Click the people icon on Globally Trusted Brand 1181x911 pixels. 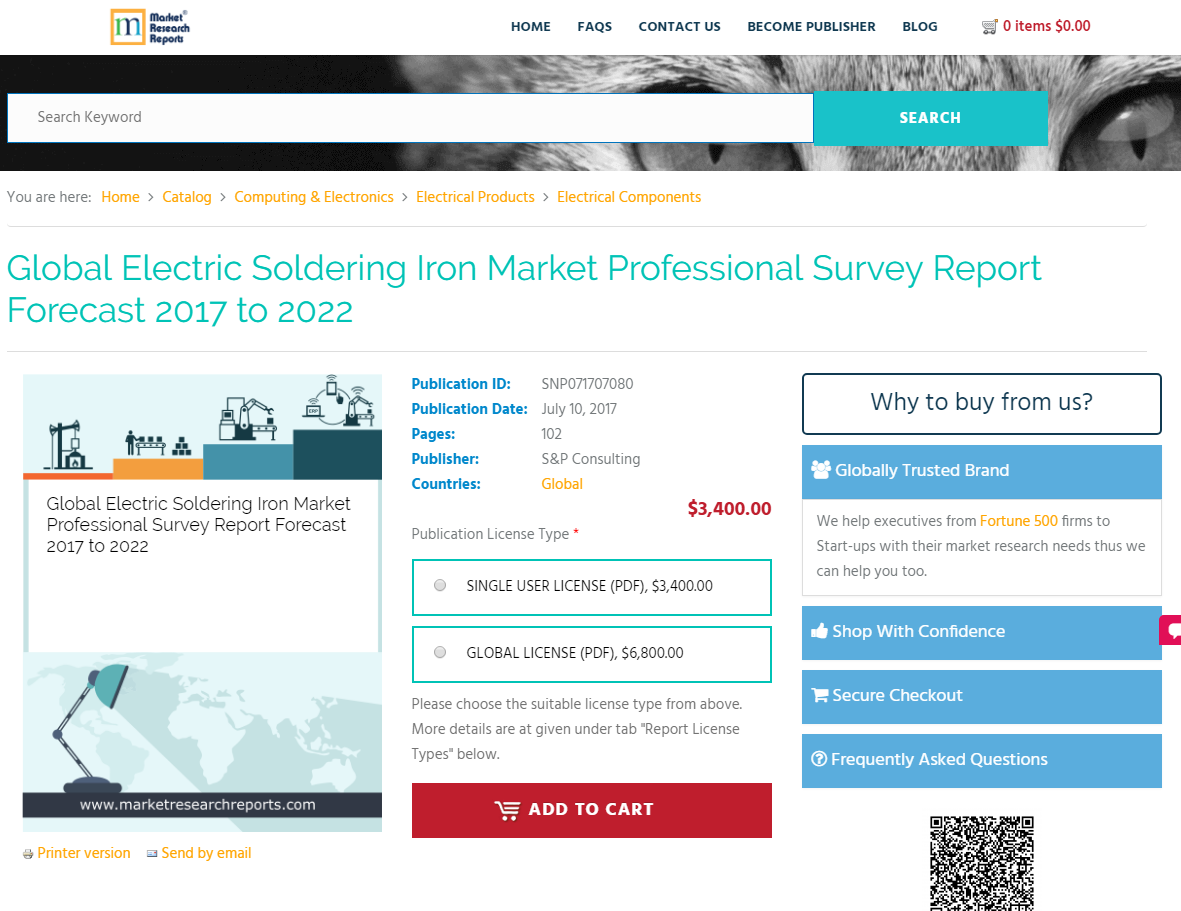click(x=822, y=470)
